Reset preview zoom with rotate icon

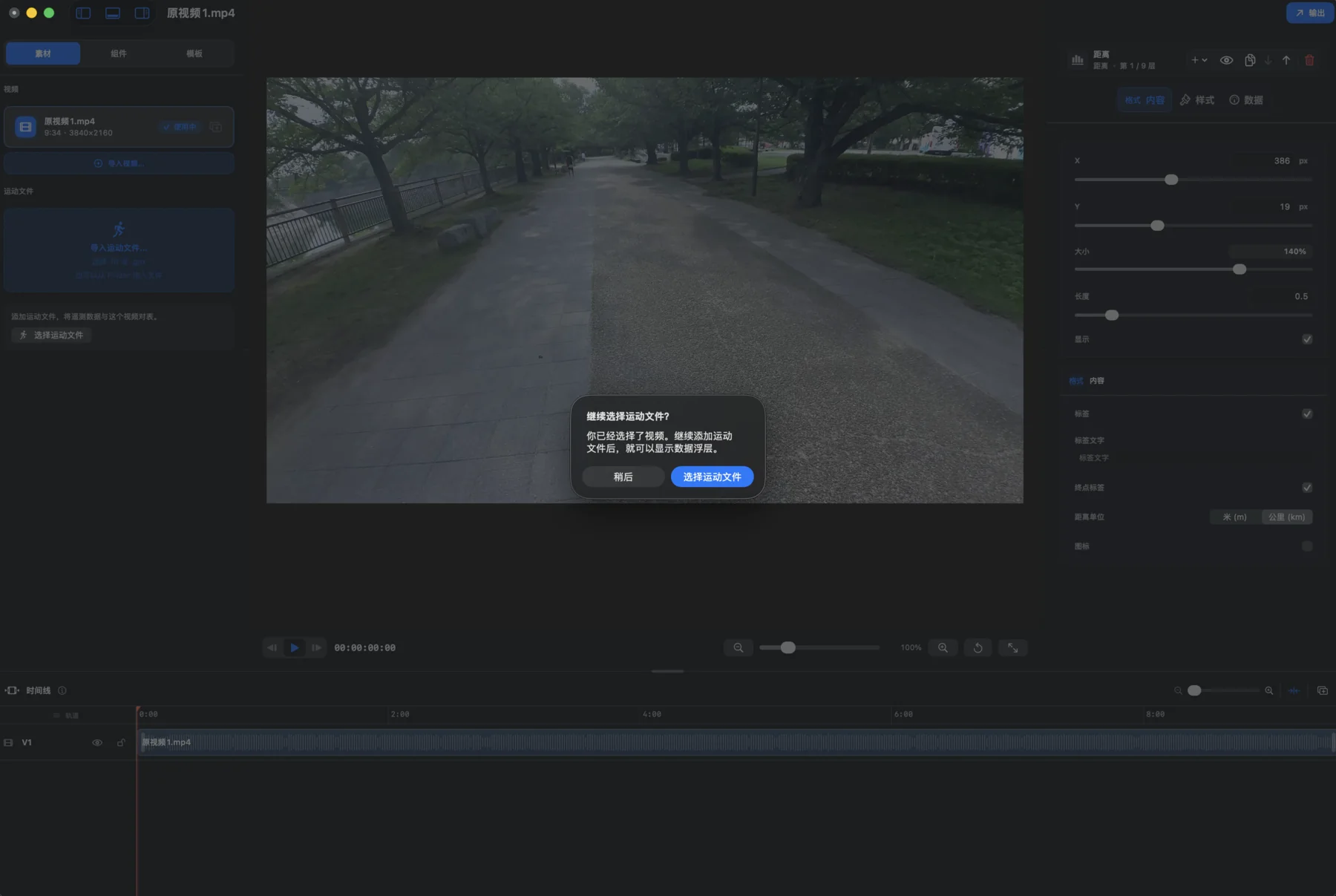[978, 647]
